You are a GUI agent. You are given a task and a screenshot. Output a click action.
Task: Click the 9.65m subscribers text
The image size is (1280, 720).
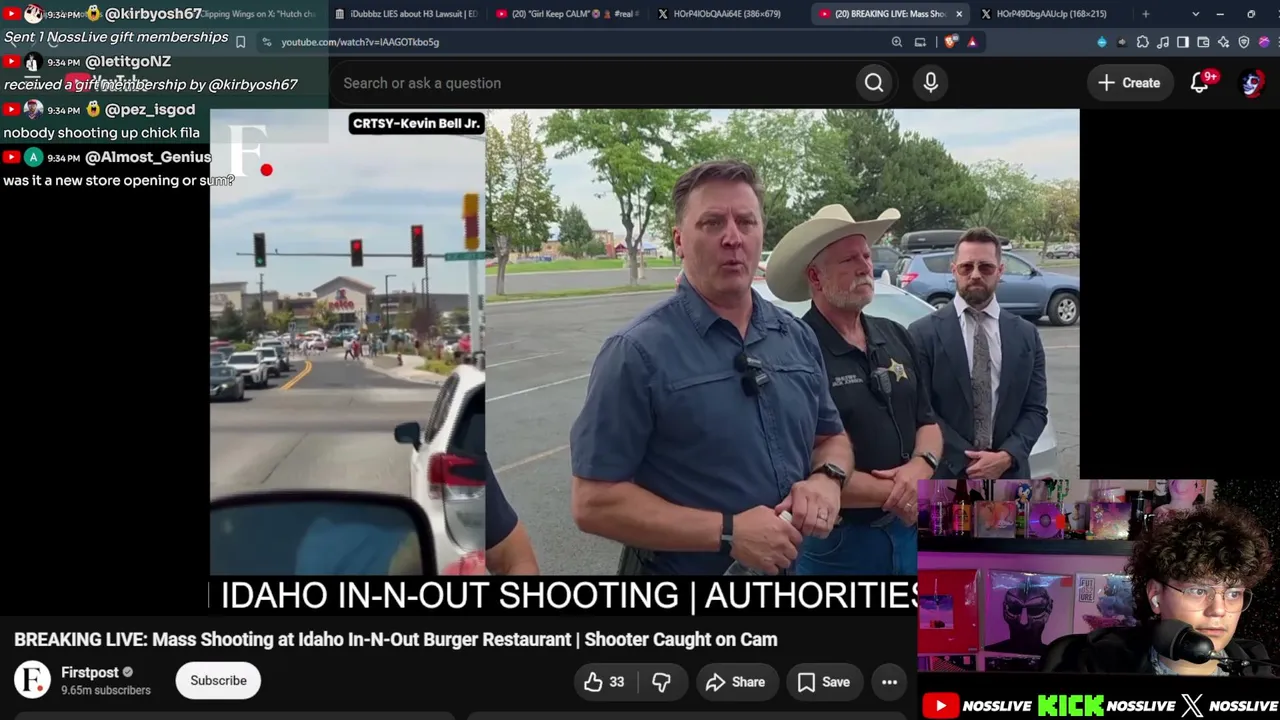[106, 690]
